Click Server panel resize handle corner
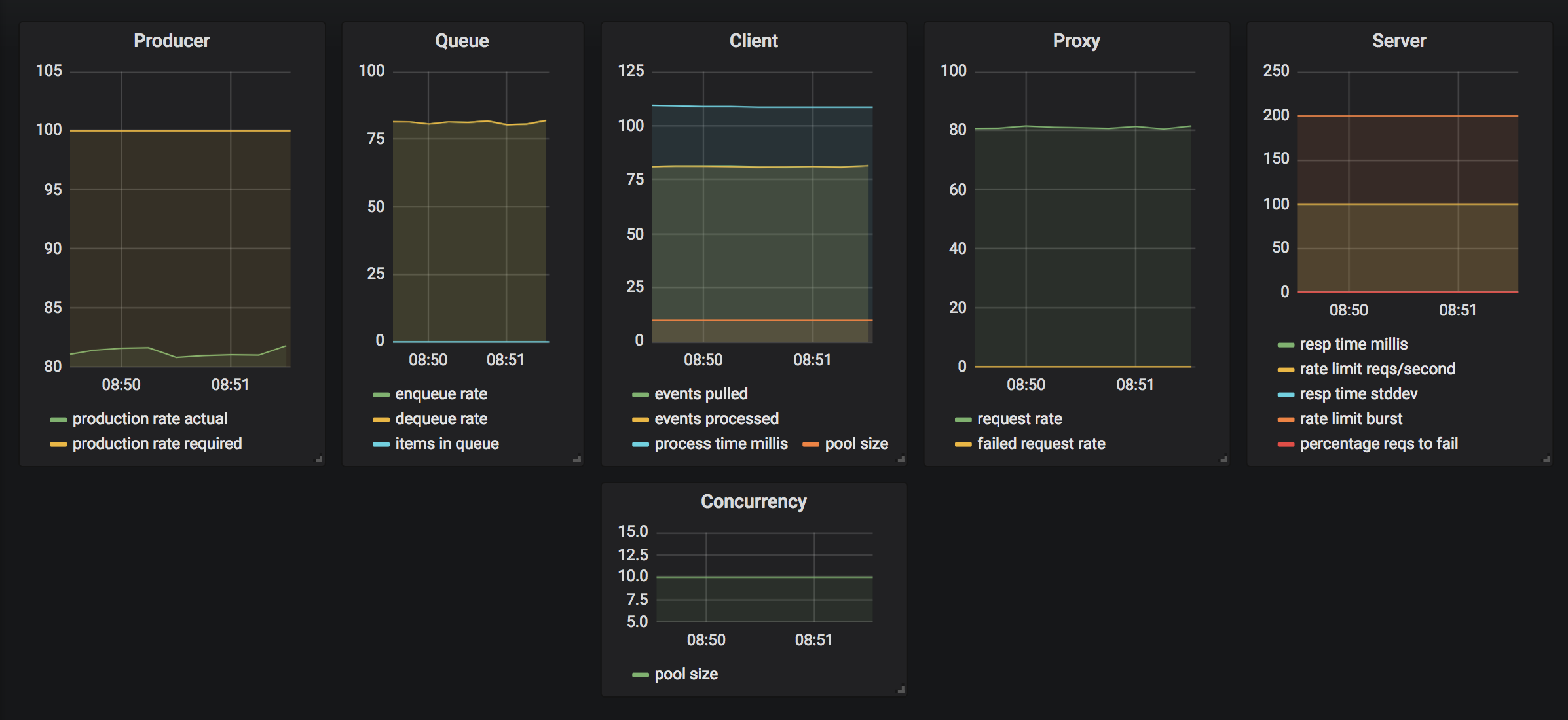 [x=1546, y=459]
